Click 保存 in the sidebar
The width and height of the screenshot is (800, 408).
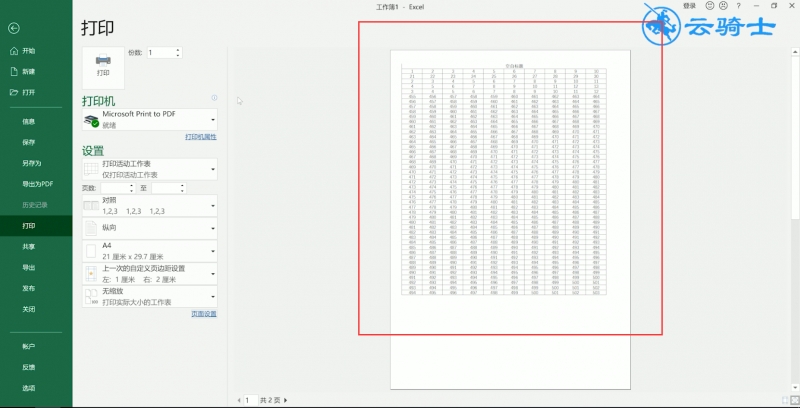pyautogui.click(x=36, y=142)
